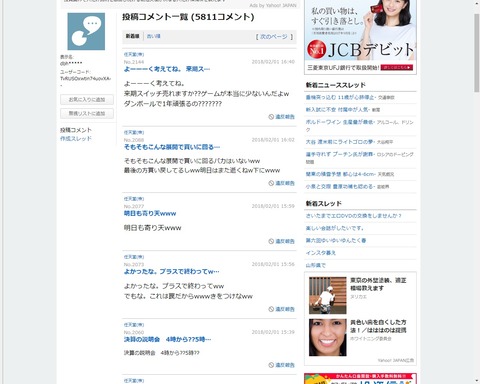Click the Yahoo! JAPAN広告 label under ads
This screenshot has height=384, width=480.
(396, 360)
